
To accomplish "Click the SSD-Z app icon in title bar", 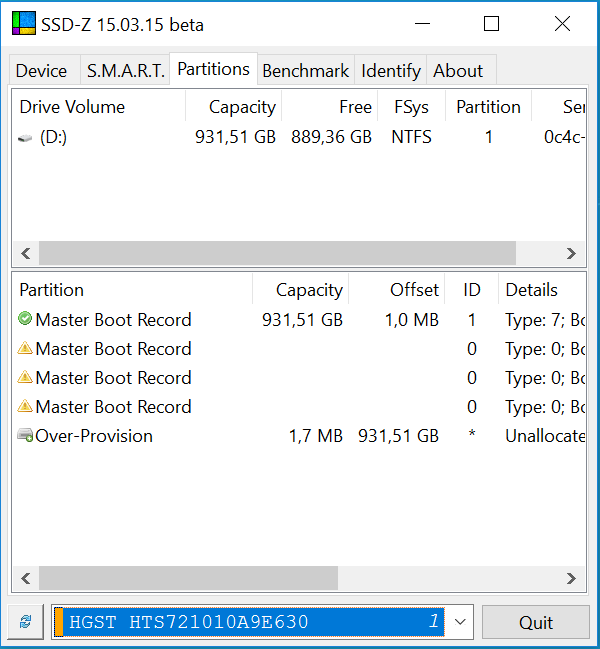I will click(x=24, y=24).
